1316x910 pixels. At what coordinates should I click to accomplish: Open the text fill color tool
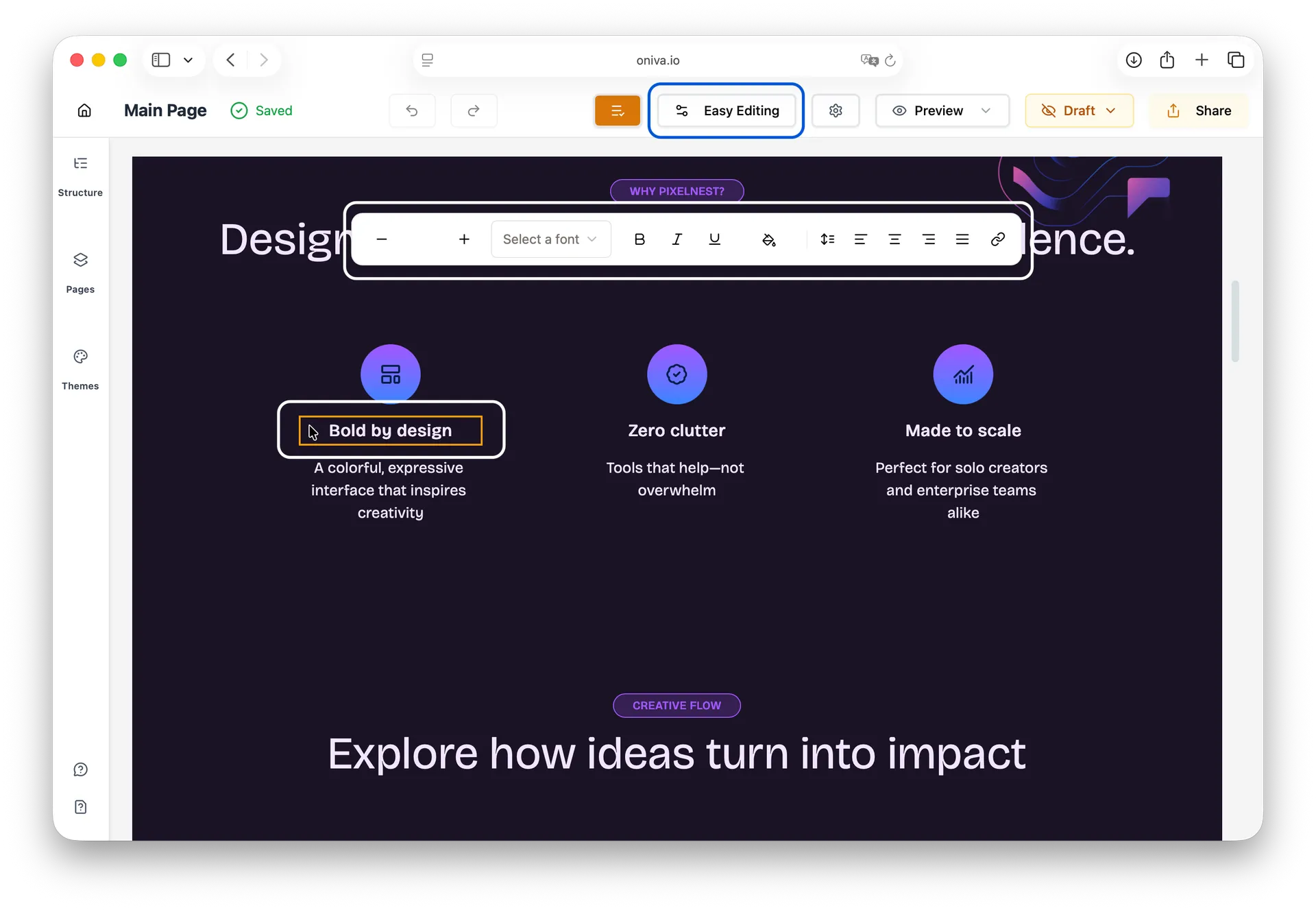click(770, 239)
